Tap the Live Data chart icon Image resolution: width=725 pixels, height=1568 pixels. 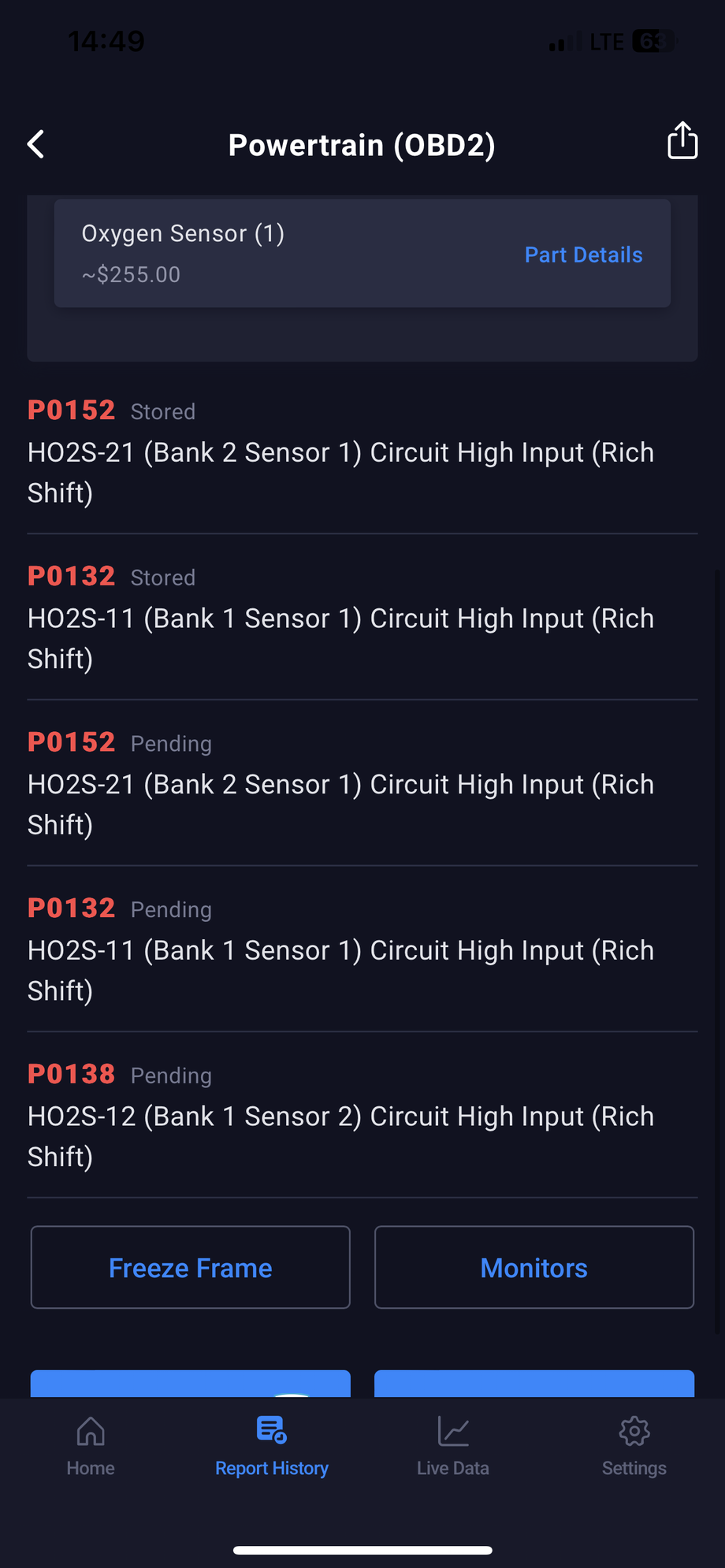pos(453,1432)
